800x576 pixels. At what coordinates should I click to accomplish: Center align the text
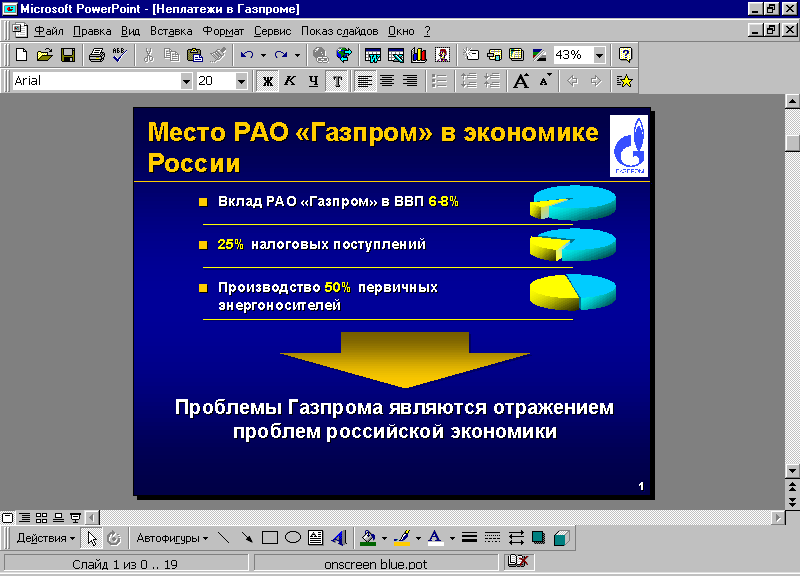[387, 81]
